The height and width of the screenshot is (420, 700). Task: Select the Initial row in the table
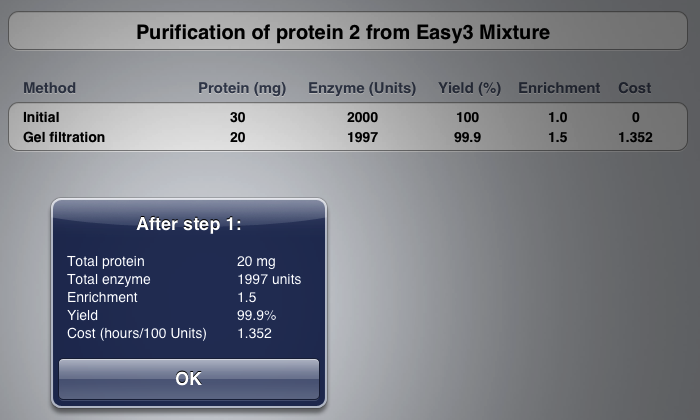click(348, 117)
